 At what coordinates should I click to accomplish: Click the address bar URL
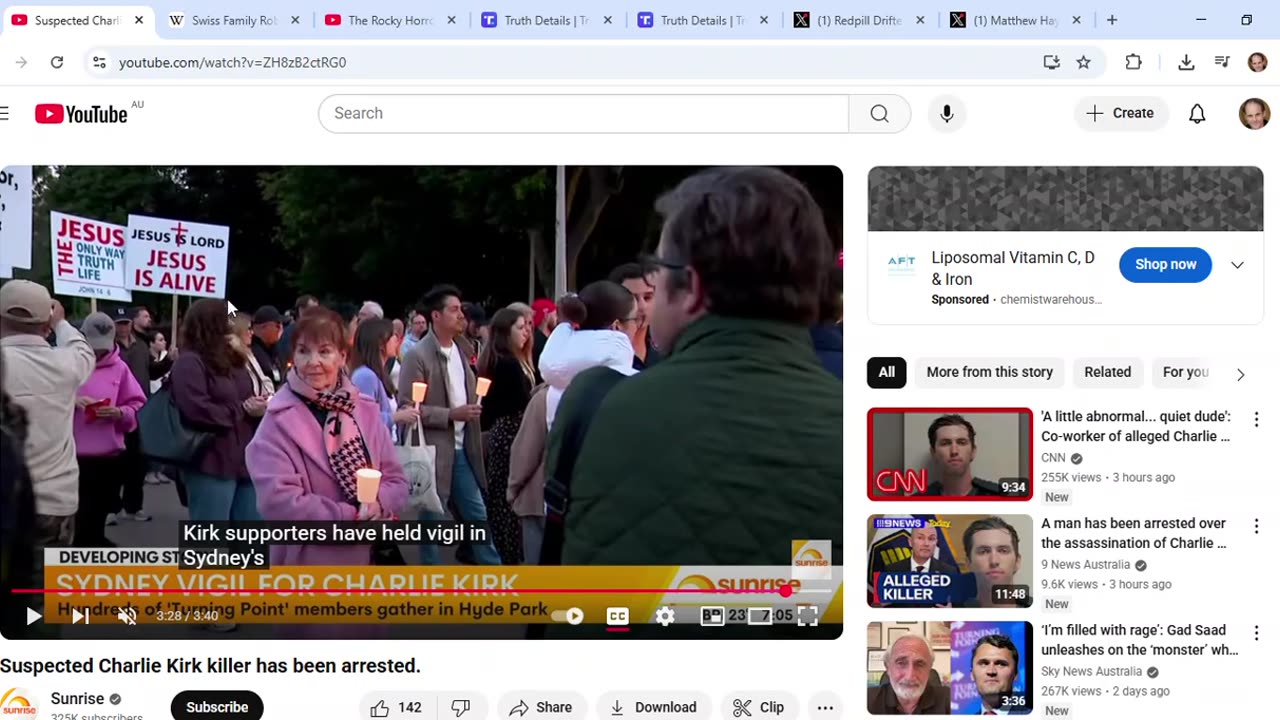tap(232, 62)
